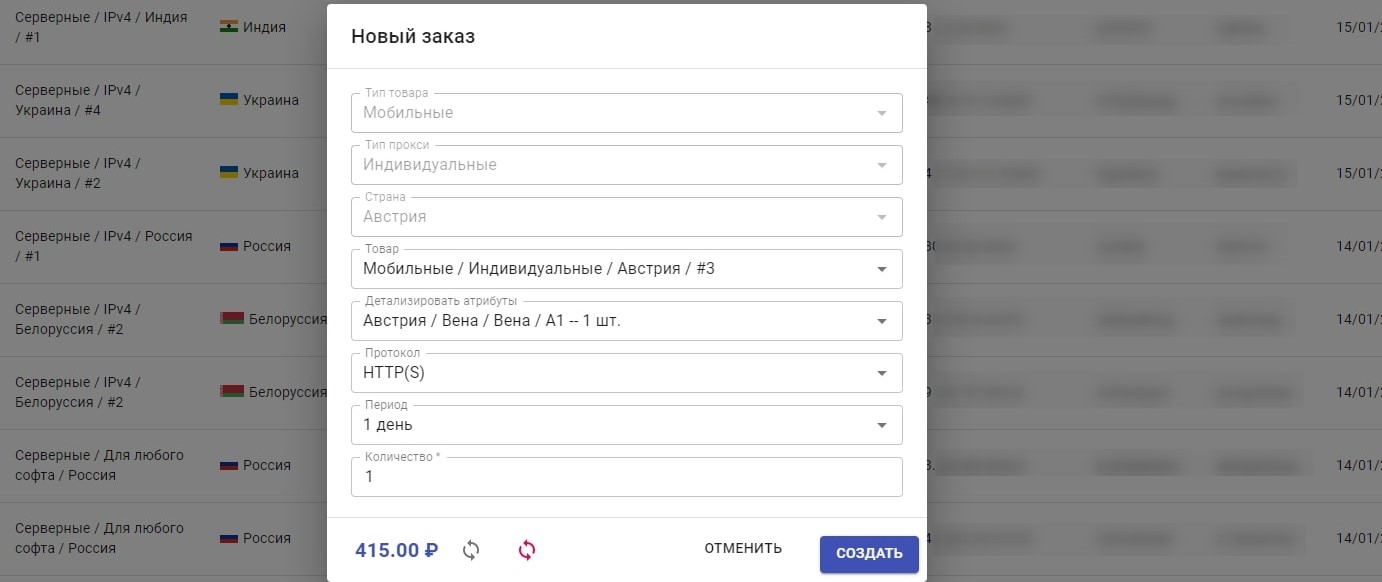
Task: Focus the Количество input field
Action: point(626,478)
